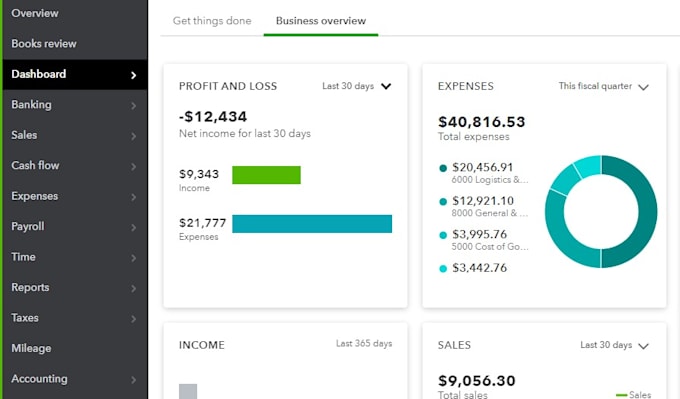Click the 6000 Logistics expense label
The image size is (680, 399).
pyautogui.click(x=490, y=180)
